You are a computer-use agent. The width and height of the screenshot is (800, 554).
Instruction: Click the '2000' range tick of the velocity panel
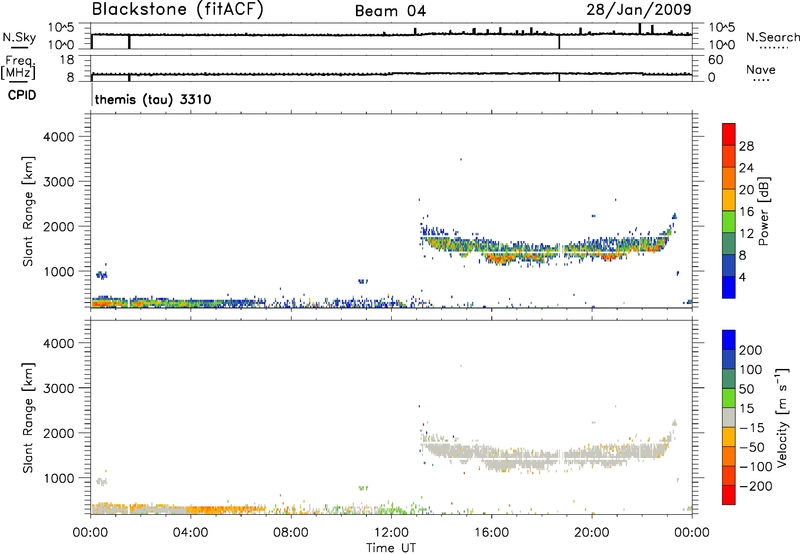click(x=59, y=433)
